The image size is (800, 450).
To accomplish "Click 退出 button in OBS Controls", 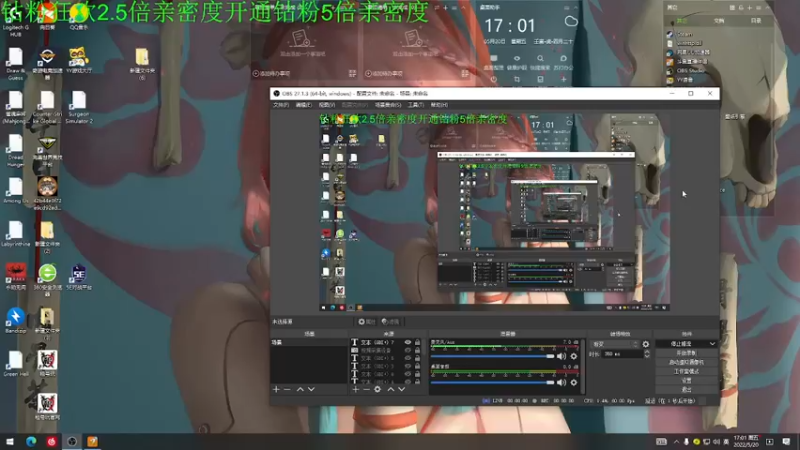I will pos(686,389).
